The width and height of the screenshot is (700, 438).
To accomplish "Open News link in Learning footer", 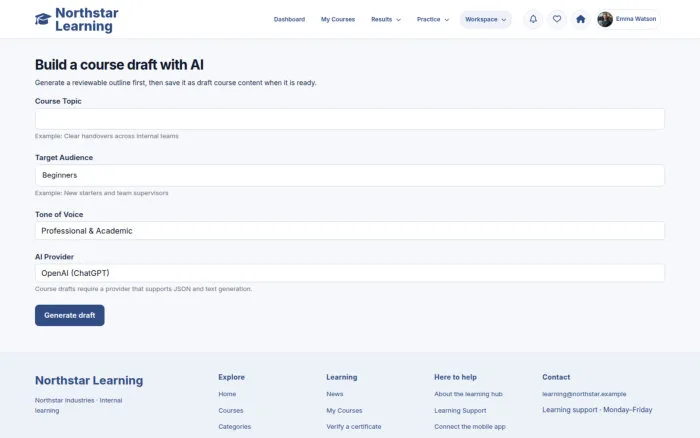I will [335, 394].
